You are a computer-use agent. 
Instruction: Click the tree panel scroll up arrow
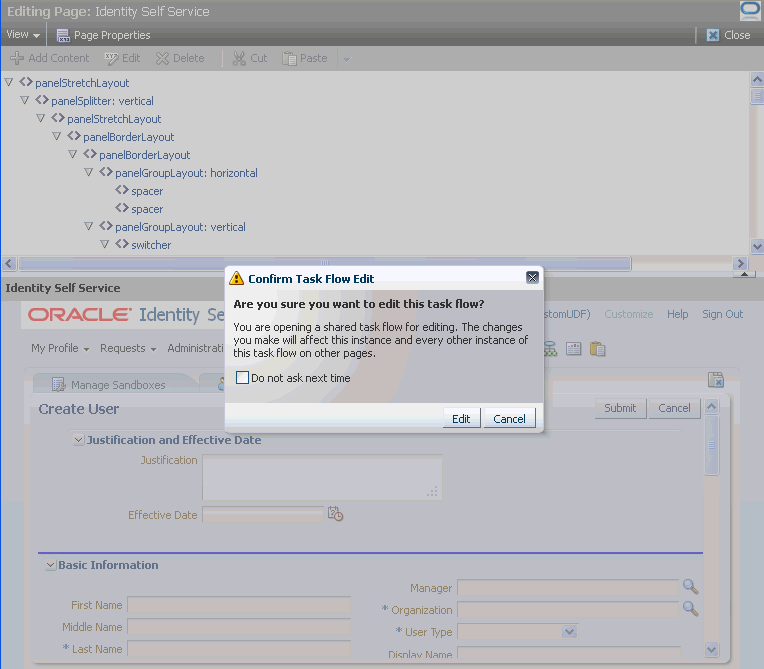pos(757,79)
